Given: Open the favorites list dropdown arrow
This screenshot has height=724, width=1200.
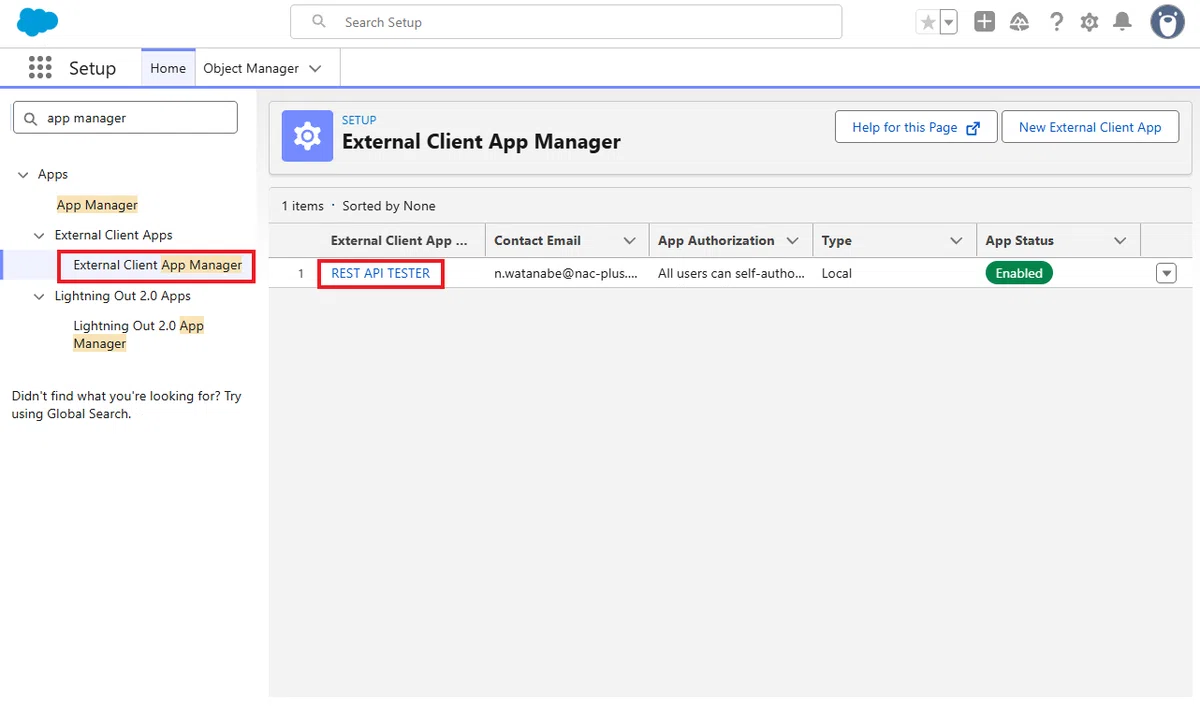Looking at the screenshot, I should pos(949,22).
